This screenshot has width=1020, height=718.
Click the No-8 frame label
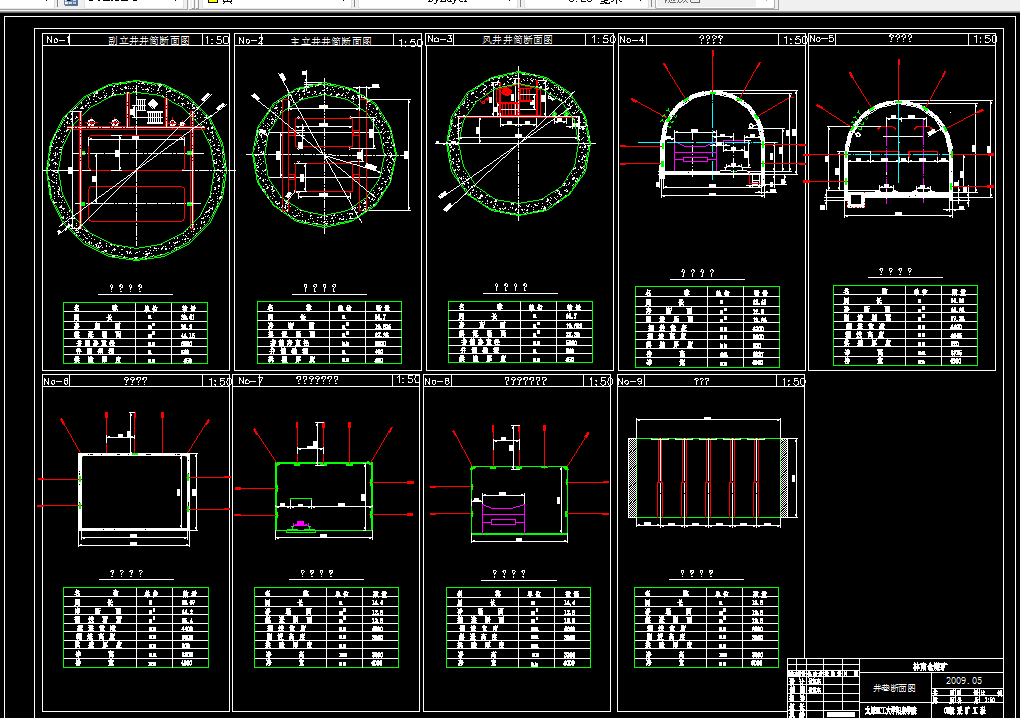pyautogui.click(x=437, y=381)
